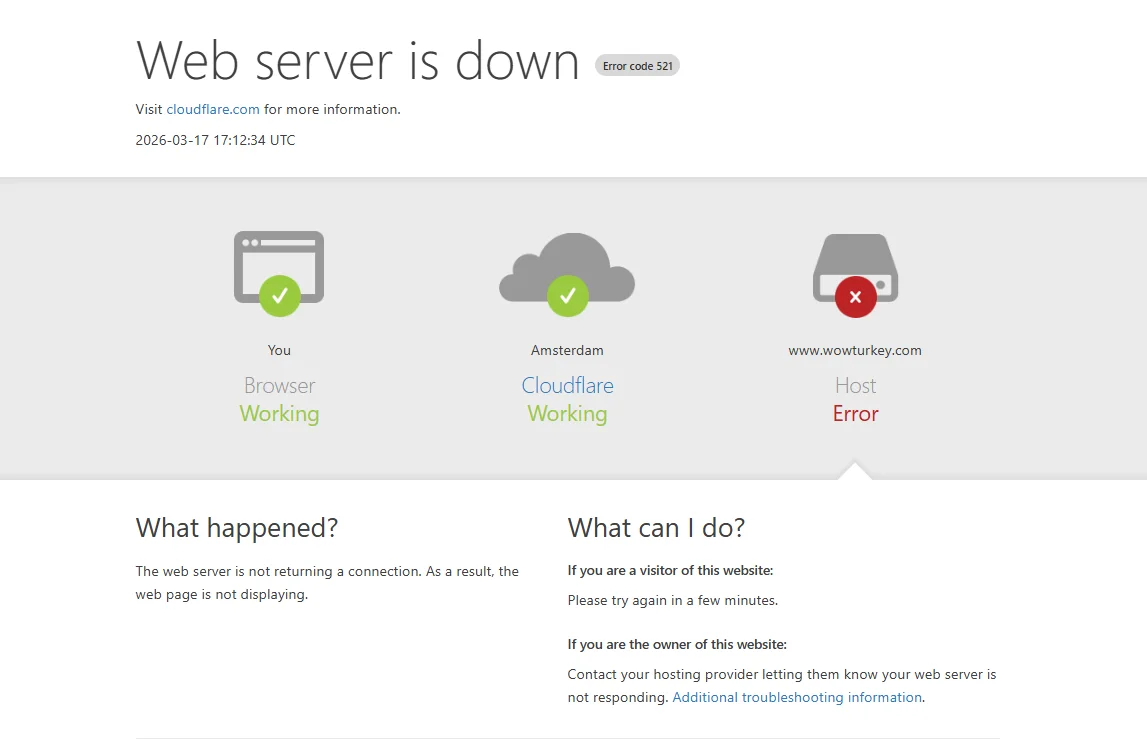This screenshot has height=741, width=1147.
Task: Click the 'What happened?' heading
Action: coord(237,527)
